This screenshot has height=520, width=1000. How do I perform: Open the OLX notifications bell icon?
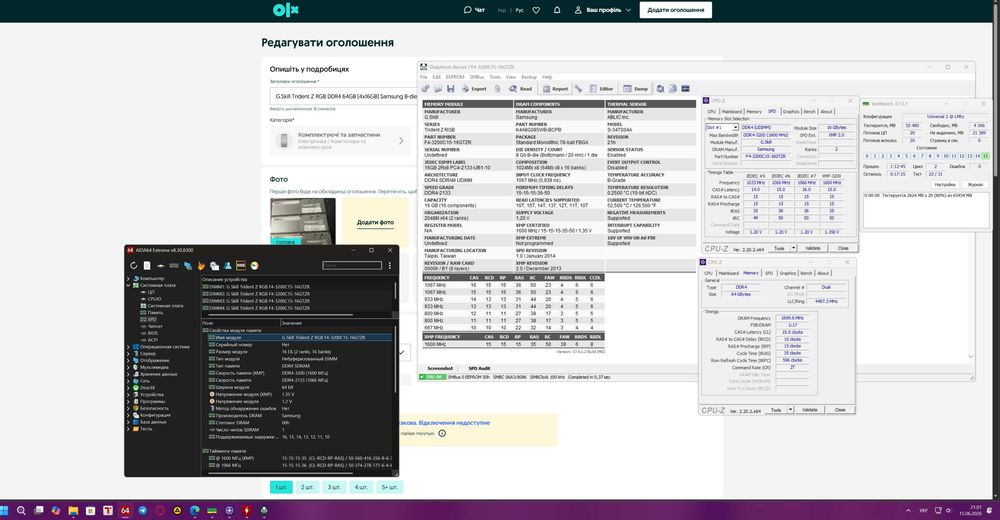557,10
